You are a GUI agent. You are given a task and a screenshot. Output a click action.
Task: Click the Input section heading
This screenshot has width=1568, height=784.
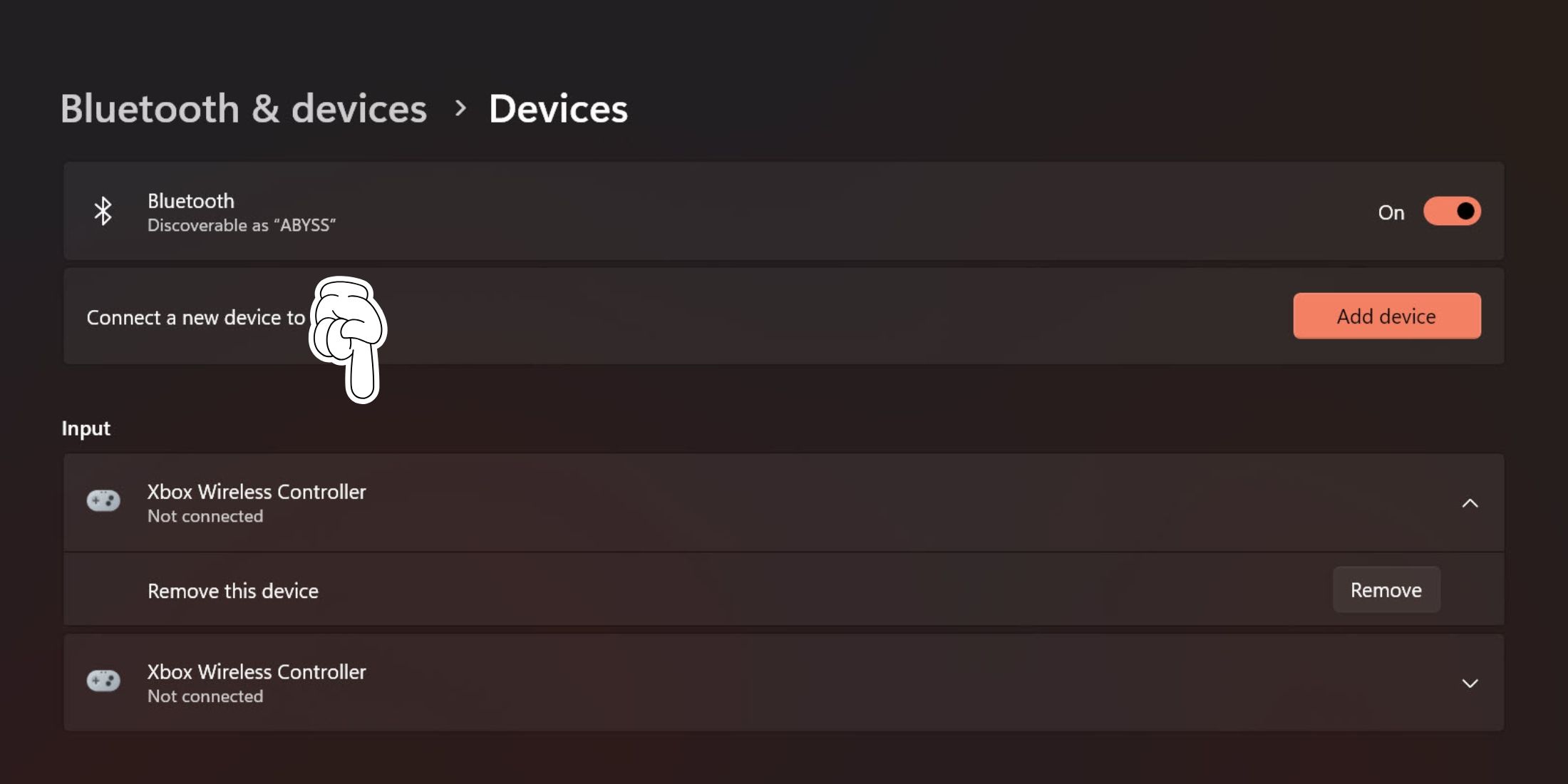pyautogui.click(x=86, y=428)
